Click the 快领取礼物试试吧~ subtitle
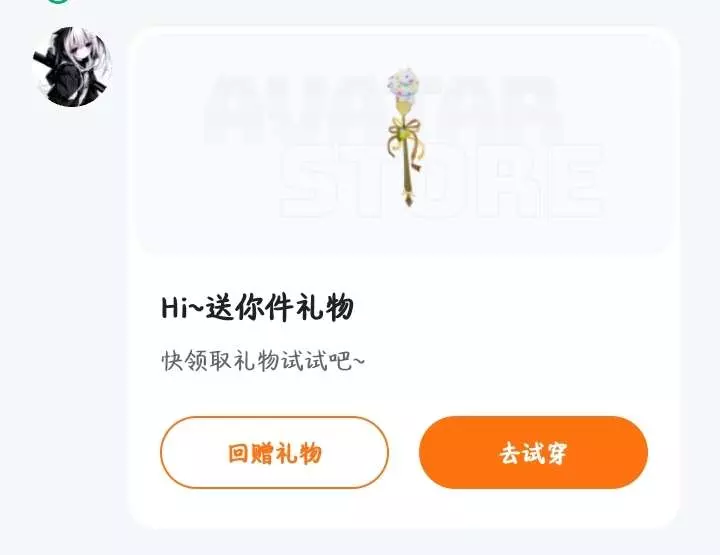The height and width of the screenshot is (555, 720). (263, 361)
